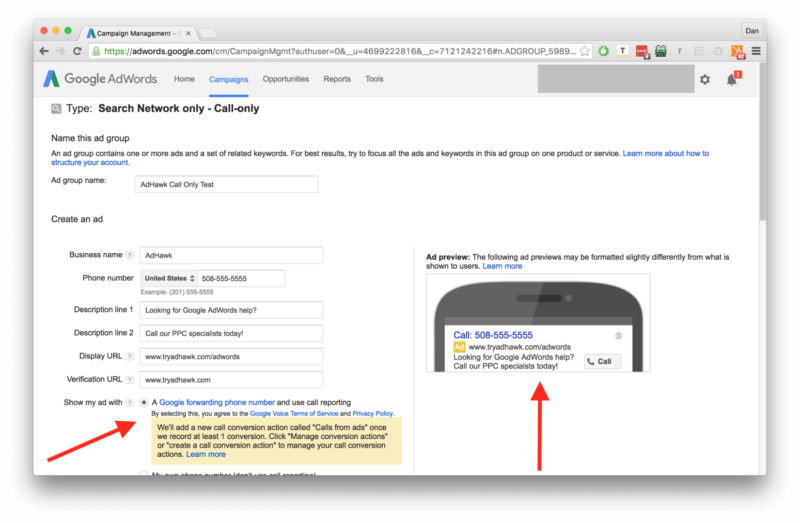Click the red chat extension icon
The height and width of the screenshot is (523, 800).
[x=642, y=51]
